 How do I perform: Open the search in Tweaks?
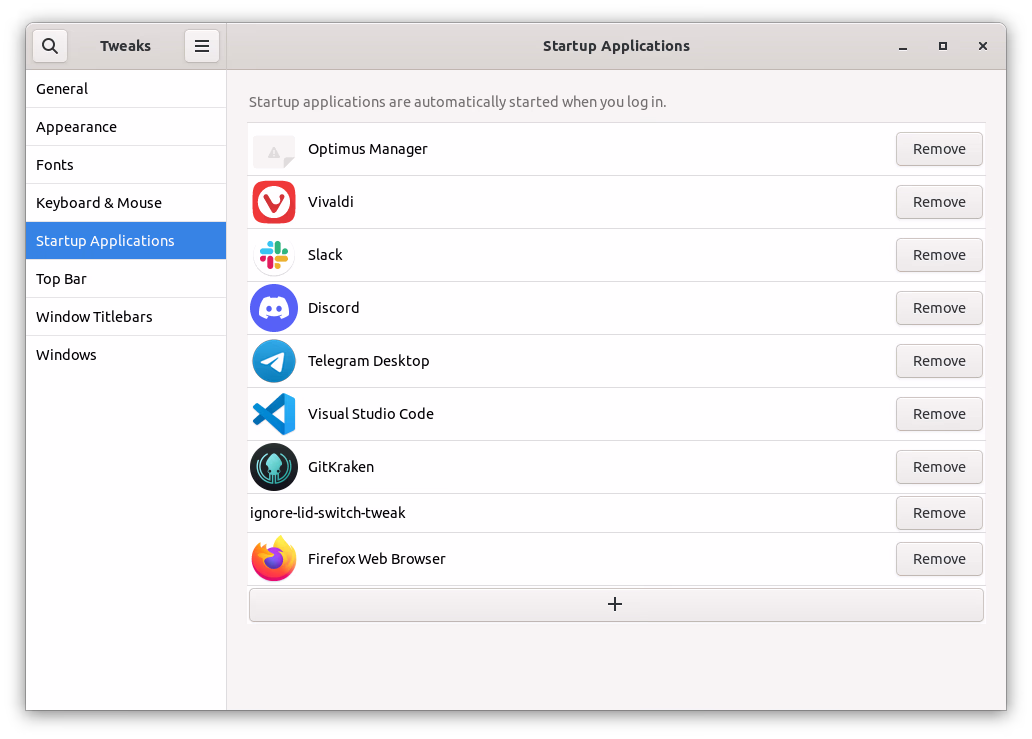click(50, 46)
